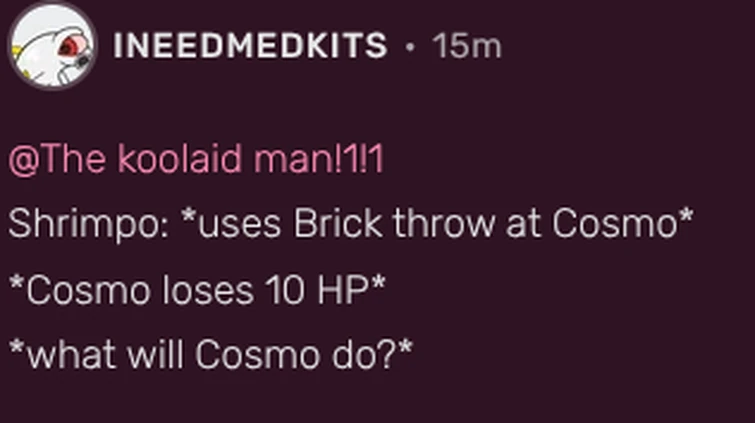755x423 pixels.
Task: Open the @The koolaid man!1!1 mention
Action: tap(196, 159)
